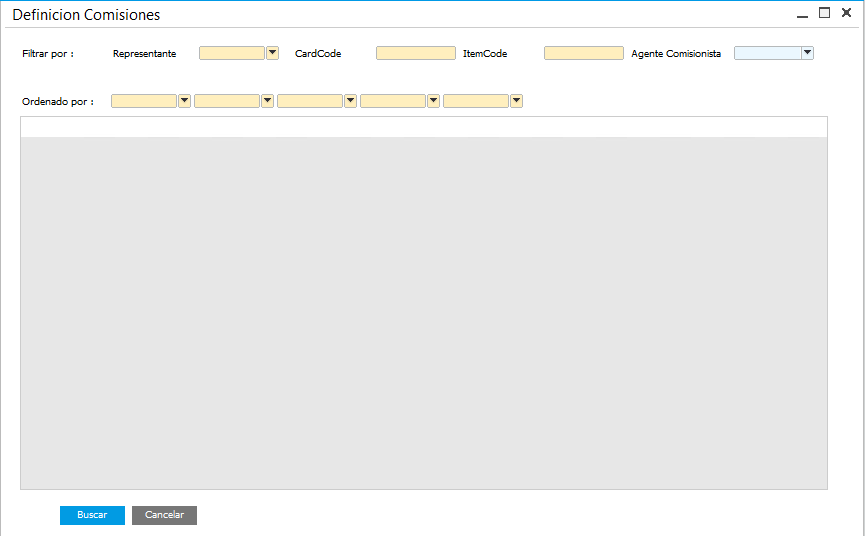Open the first Ordenado por dropdown arrow
Viewport: 865px width, 536px height.
click(x=184, y=101)
